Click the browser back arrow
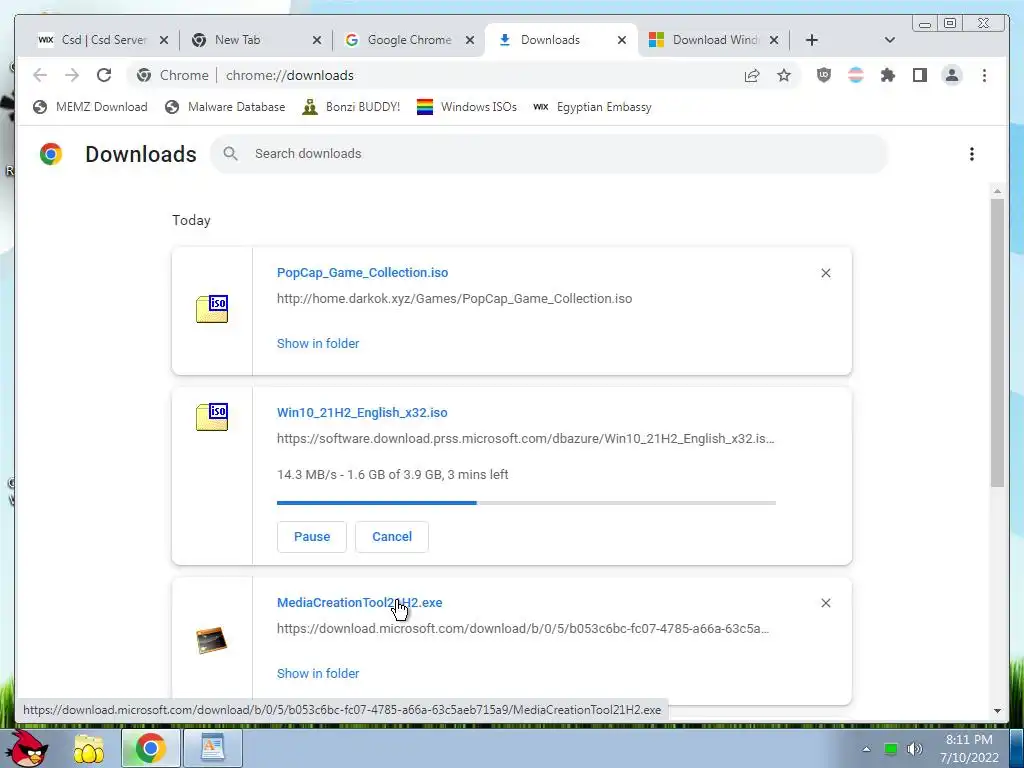 click(x=40, y=75)
